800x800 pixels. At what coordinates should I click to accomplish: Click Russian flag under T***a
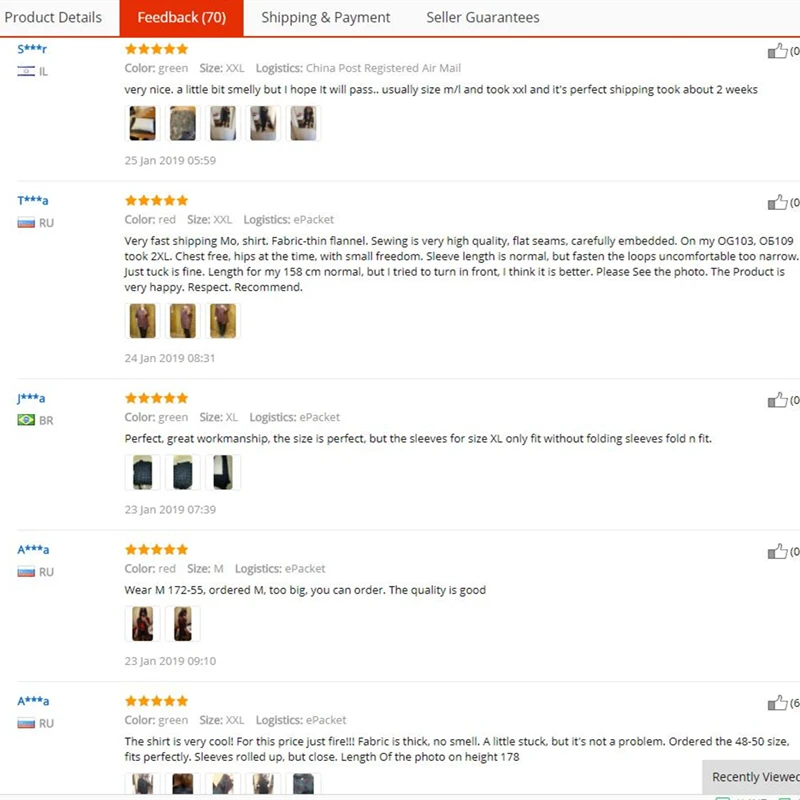(26, 222)
